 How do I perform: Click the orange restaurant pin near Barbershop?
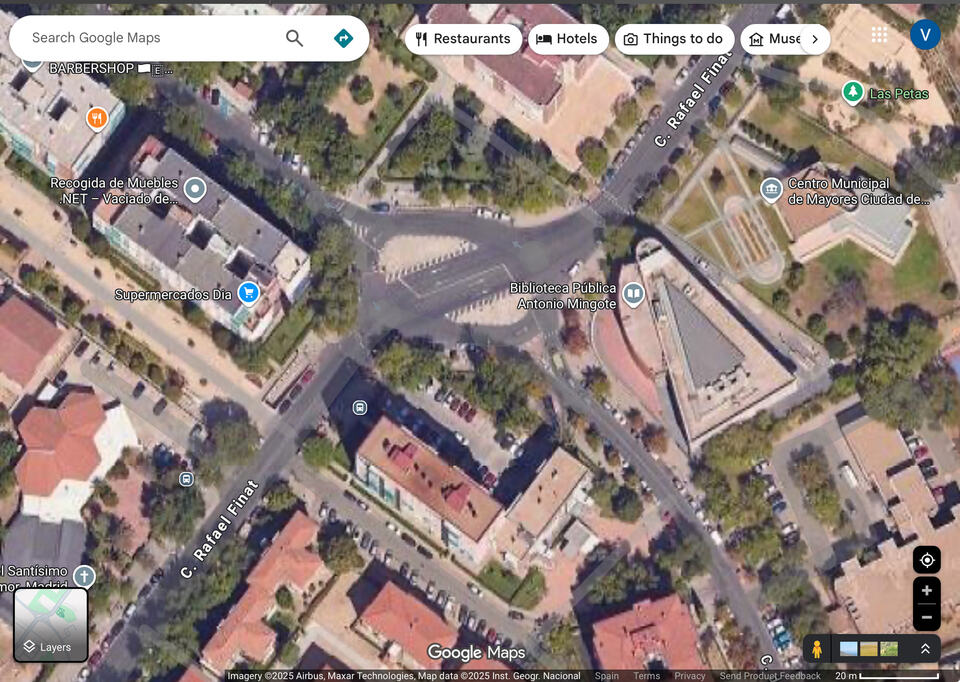click(96, 118)
